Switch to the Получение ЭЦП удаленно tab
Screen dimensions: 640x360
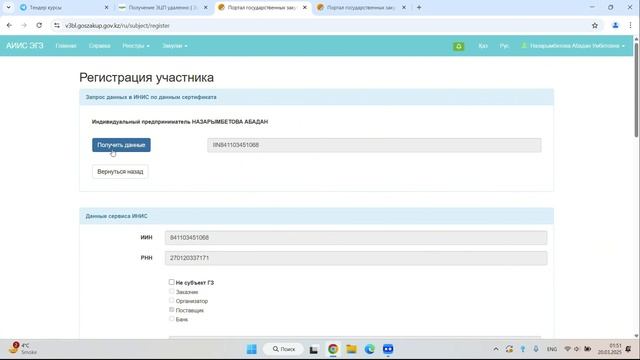click(162, 7)
